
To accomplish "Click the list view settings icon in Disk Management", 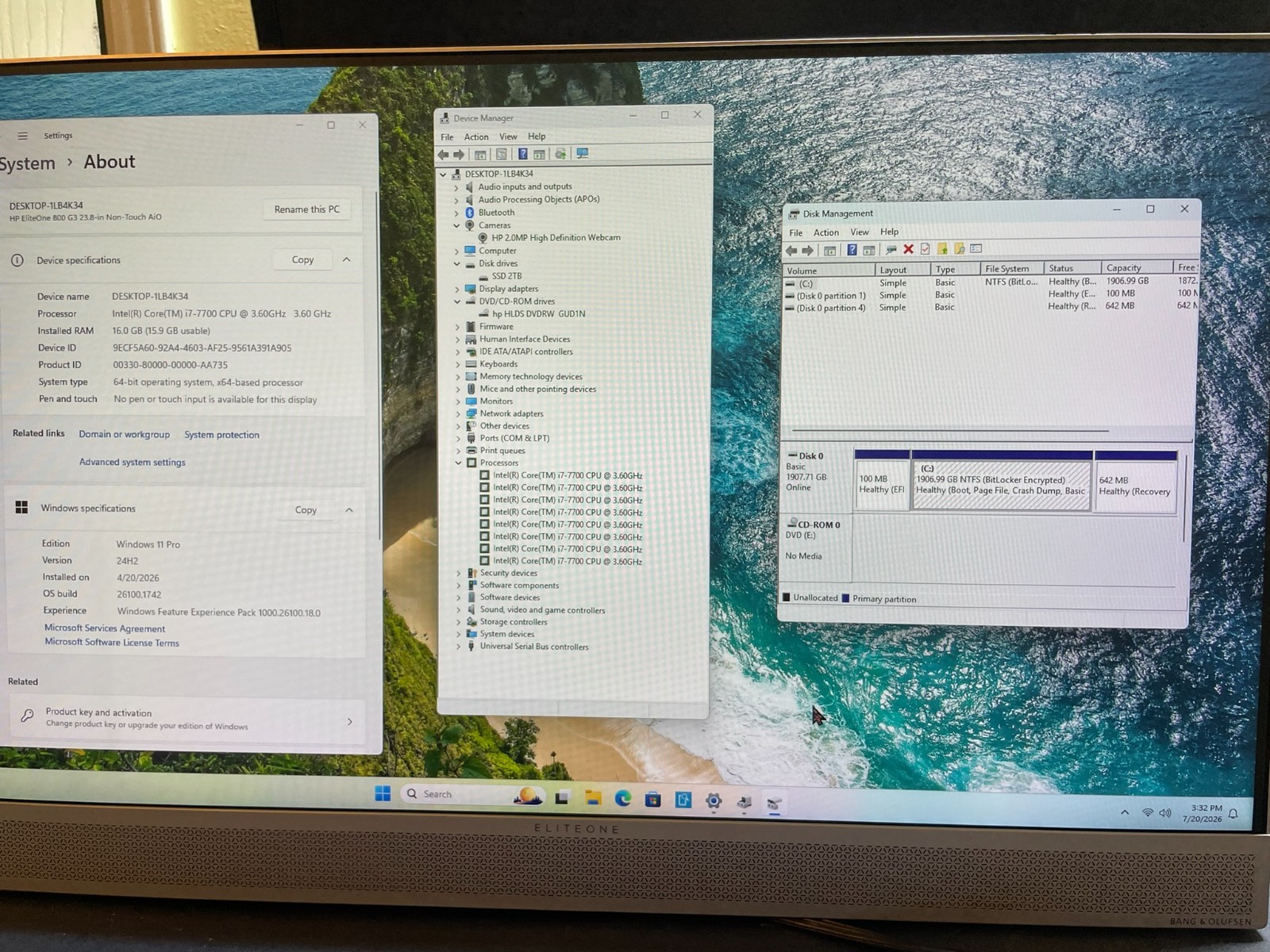I will click(x=976, y=248).
